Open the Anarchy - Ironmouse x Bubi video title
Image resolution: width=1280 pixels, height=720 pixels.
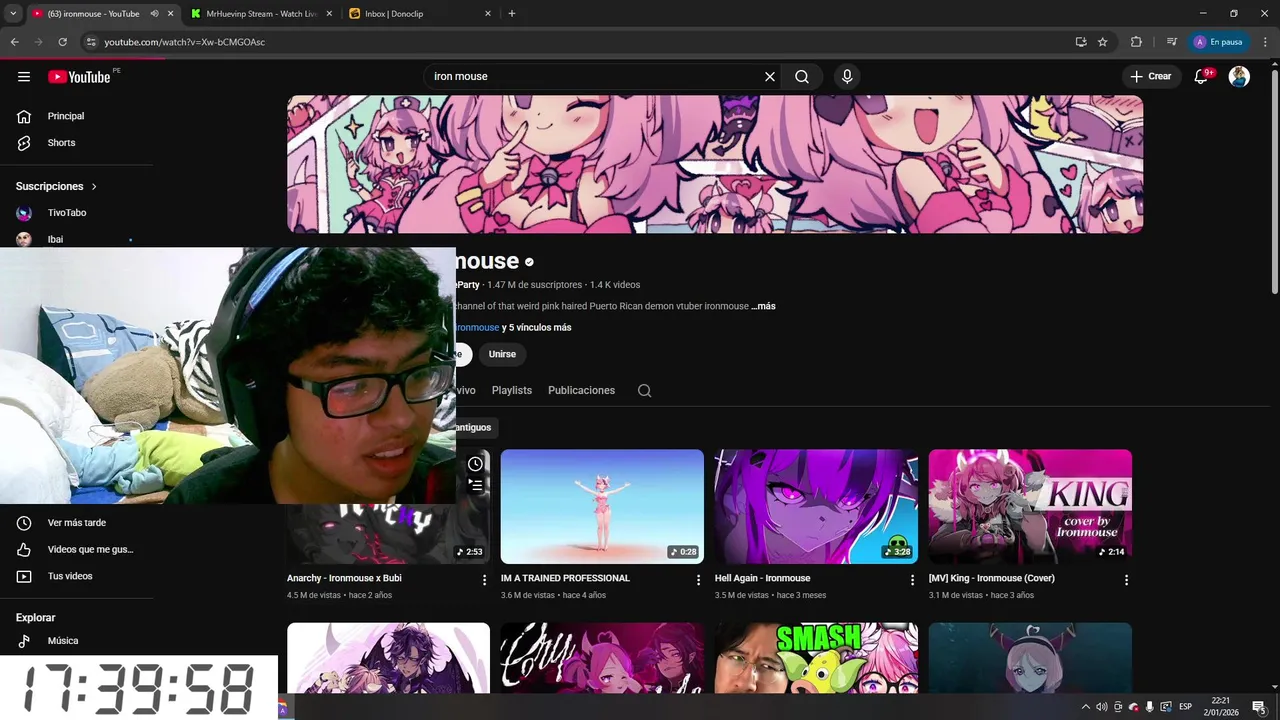[344, 578]
